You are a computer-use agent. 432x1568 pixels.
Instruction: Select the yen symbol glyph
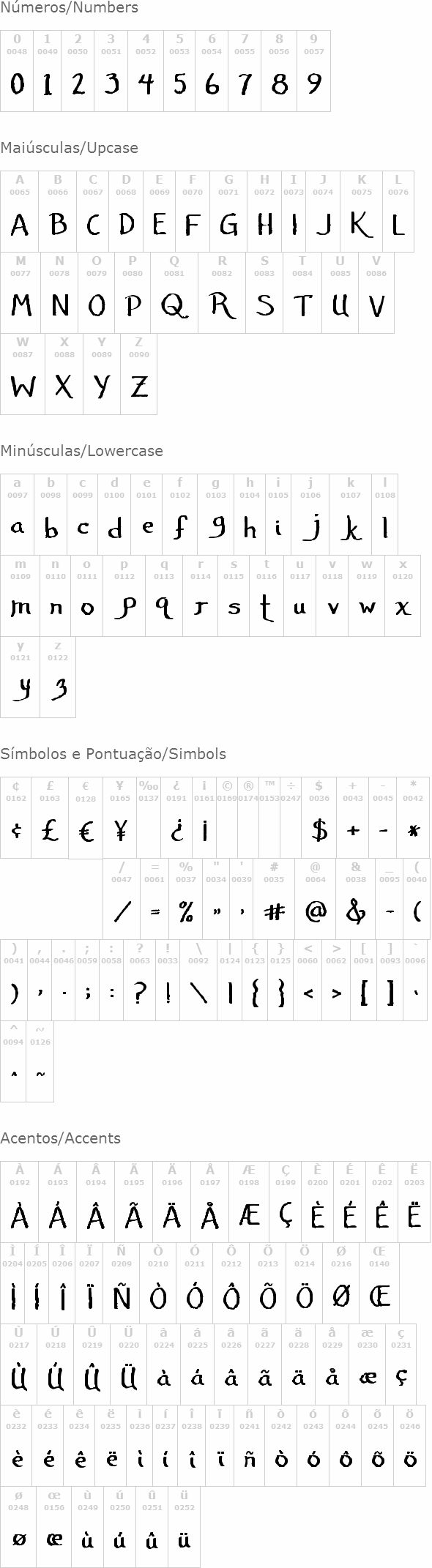point(121,830)
